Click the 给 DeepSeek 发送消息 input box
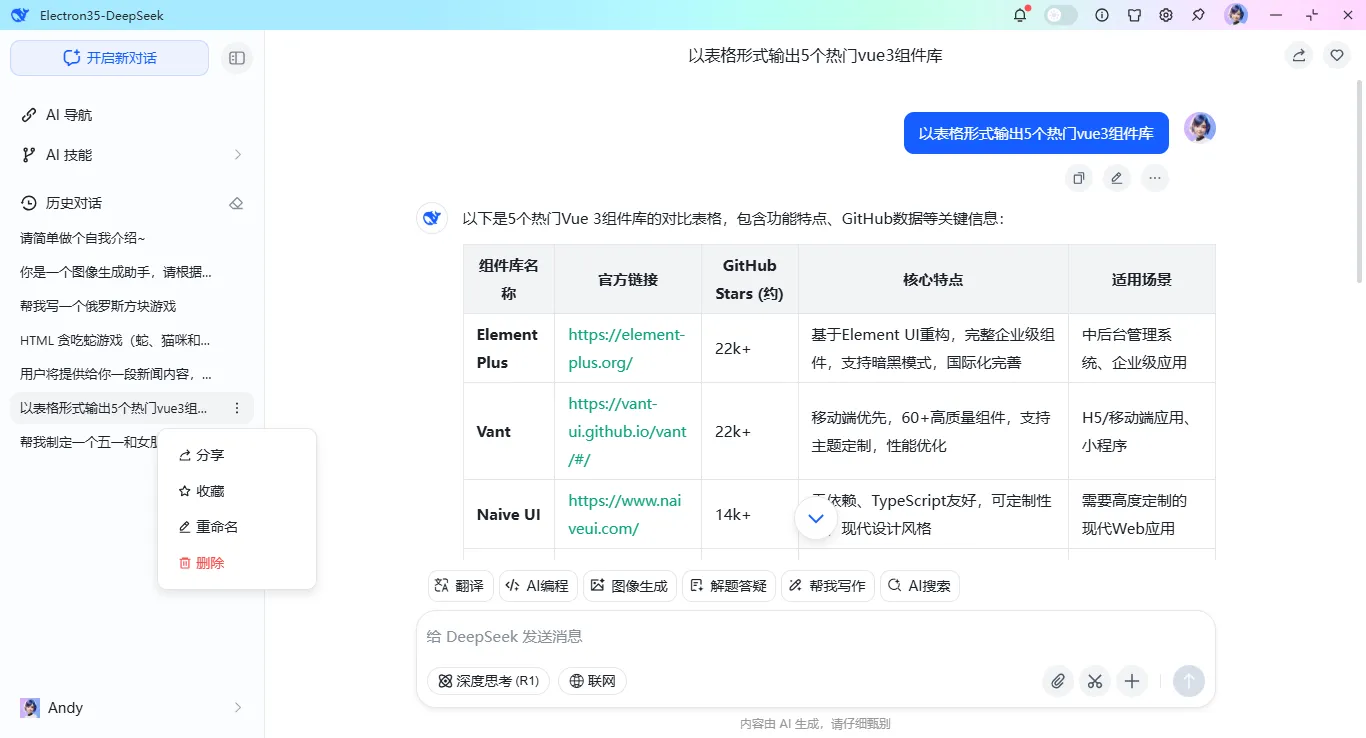 pos(816,637)
